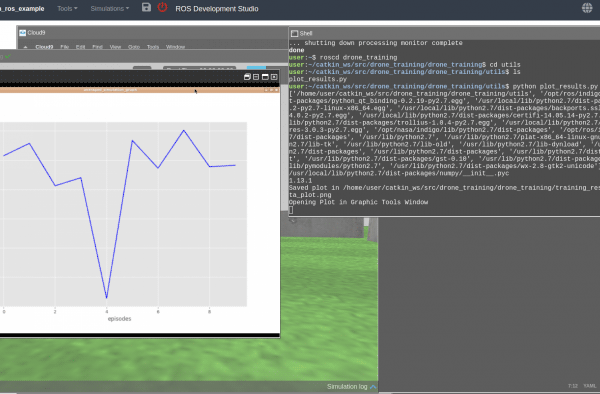Collapse Cloud9 menu bar with up arrow
The image size is (600, 394).
25,47
